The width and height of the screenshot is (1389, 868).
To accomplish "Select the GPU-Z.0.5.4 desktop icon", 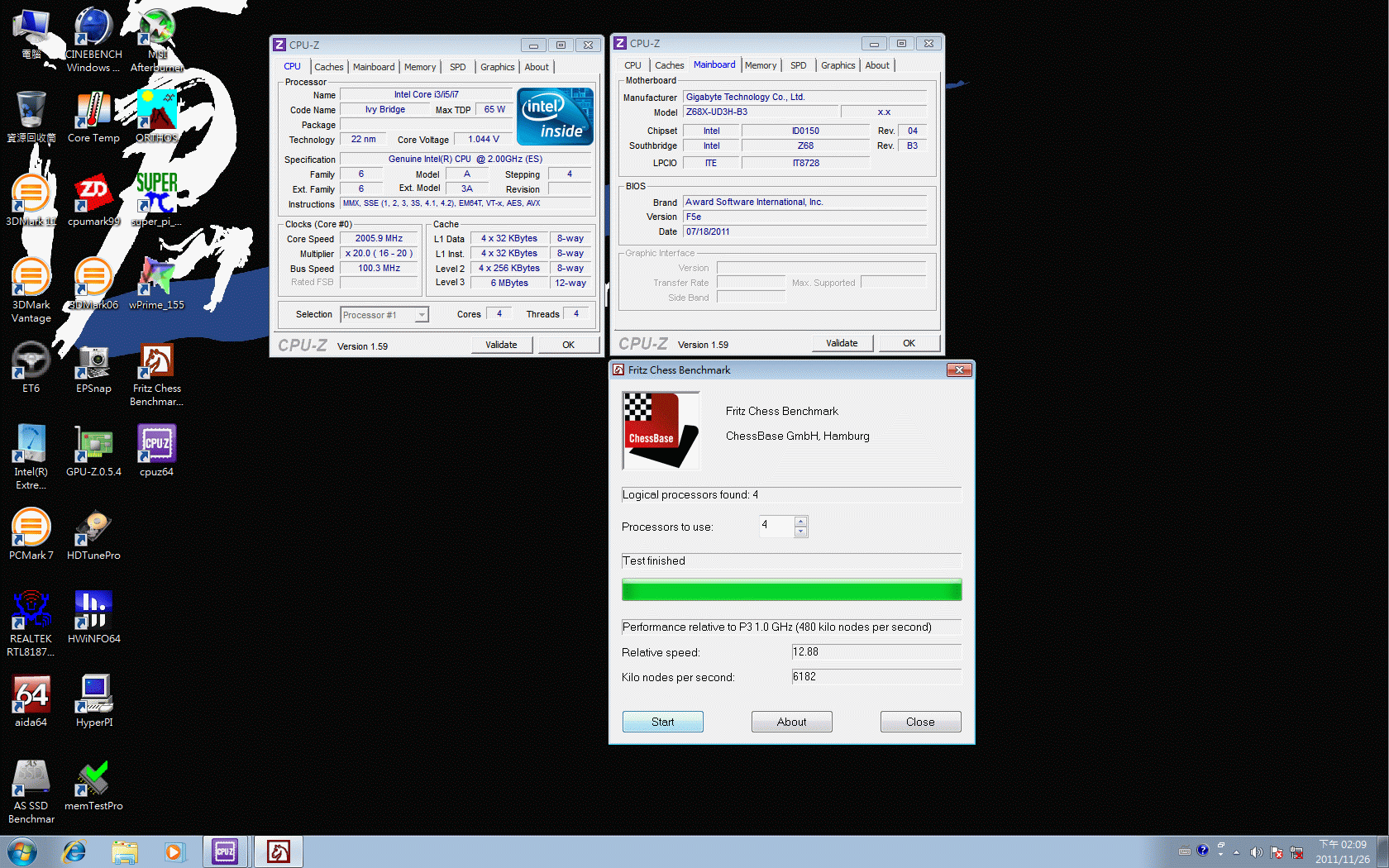I will (x=93, y=451).
